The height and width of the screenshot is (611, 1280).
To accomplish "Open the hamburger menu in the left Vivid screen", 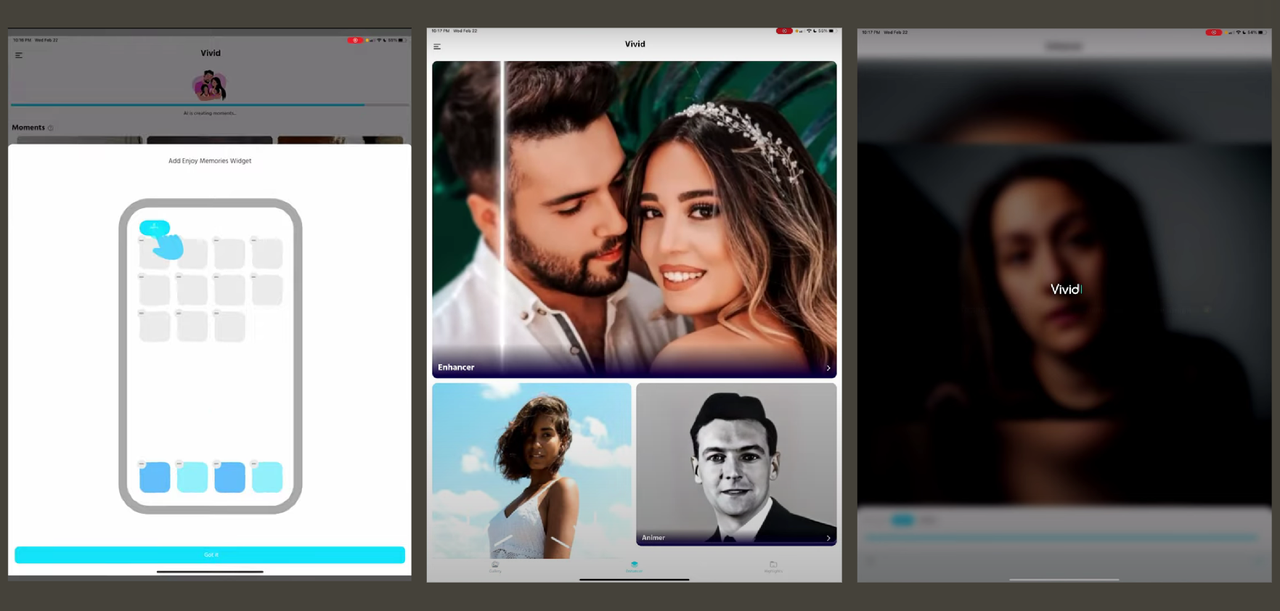I will [x=18, y=56].
